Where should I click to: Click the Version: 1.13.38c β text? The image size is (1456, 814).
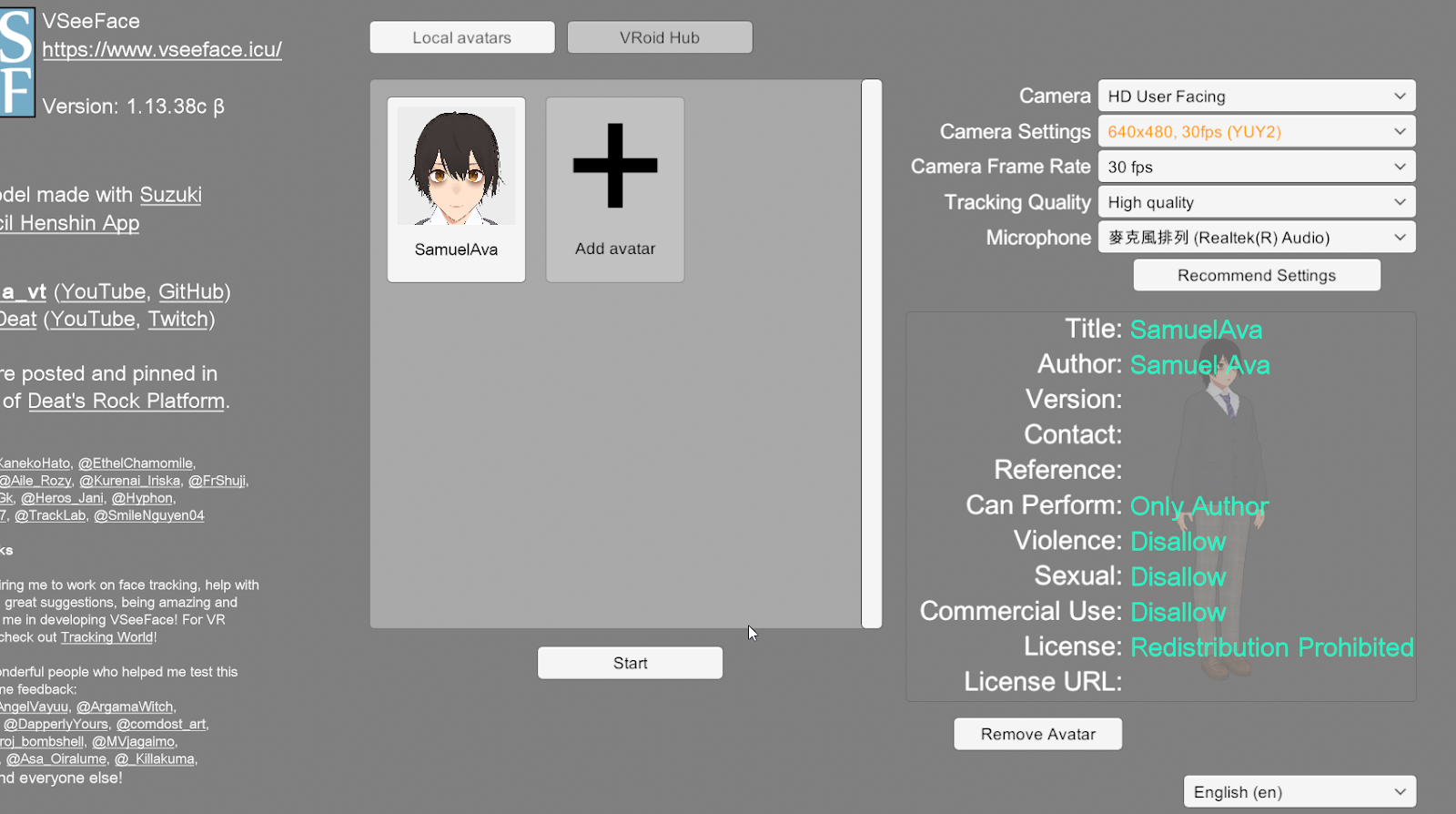click(133, 107)
